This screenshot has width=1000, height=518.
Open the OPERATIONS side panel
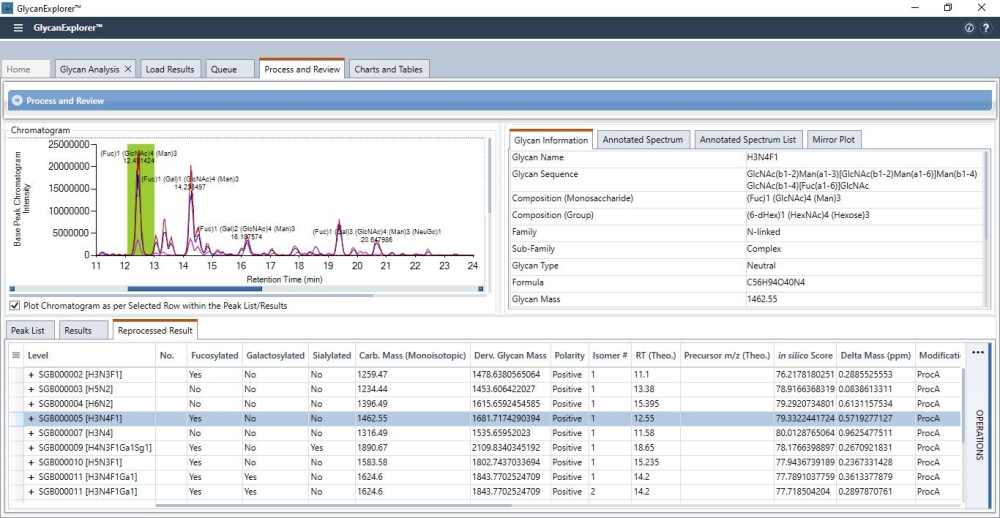(980, 434)
